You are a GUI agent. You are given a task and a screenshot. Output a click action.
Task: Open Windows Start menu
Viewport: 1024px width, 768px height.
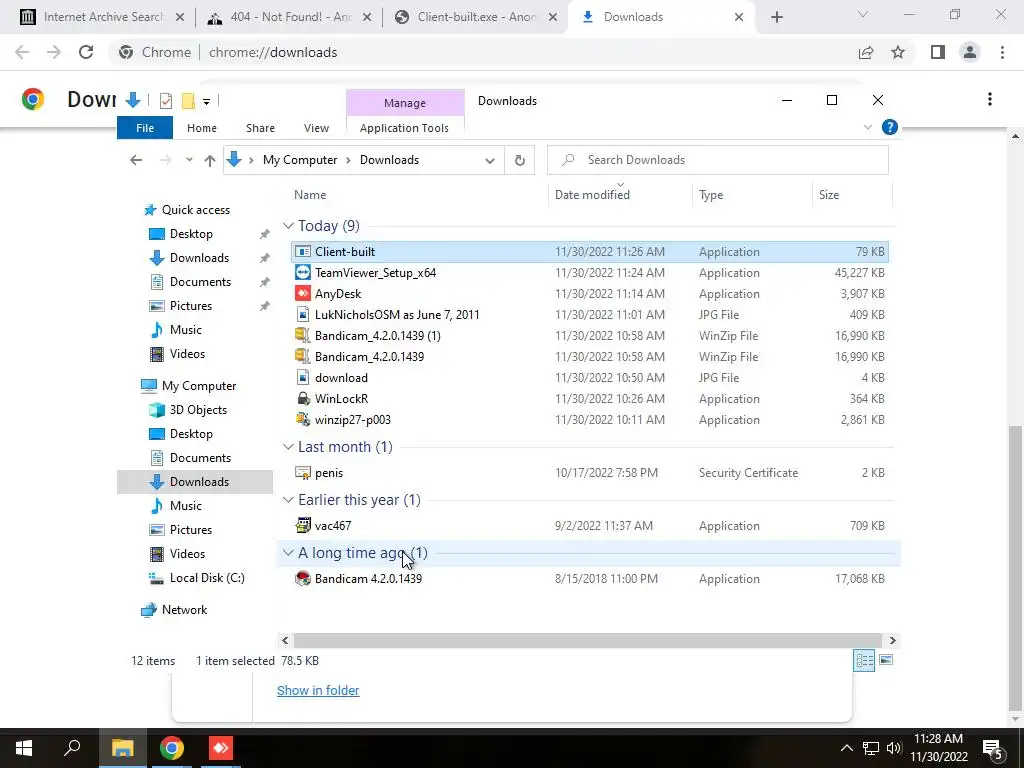coord(24,748)
